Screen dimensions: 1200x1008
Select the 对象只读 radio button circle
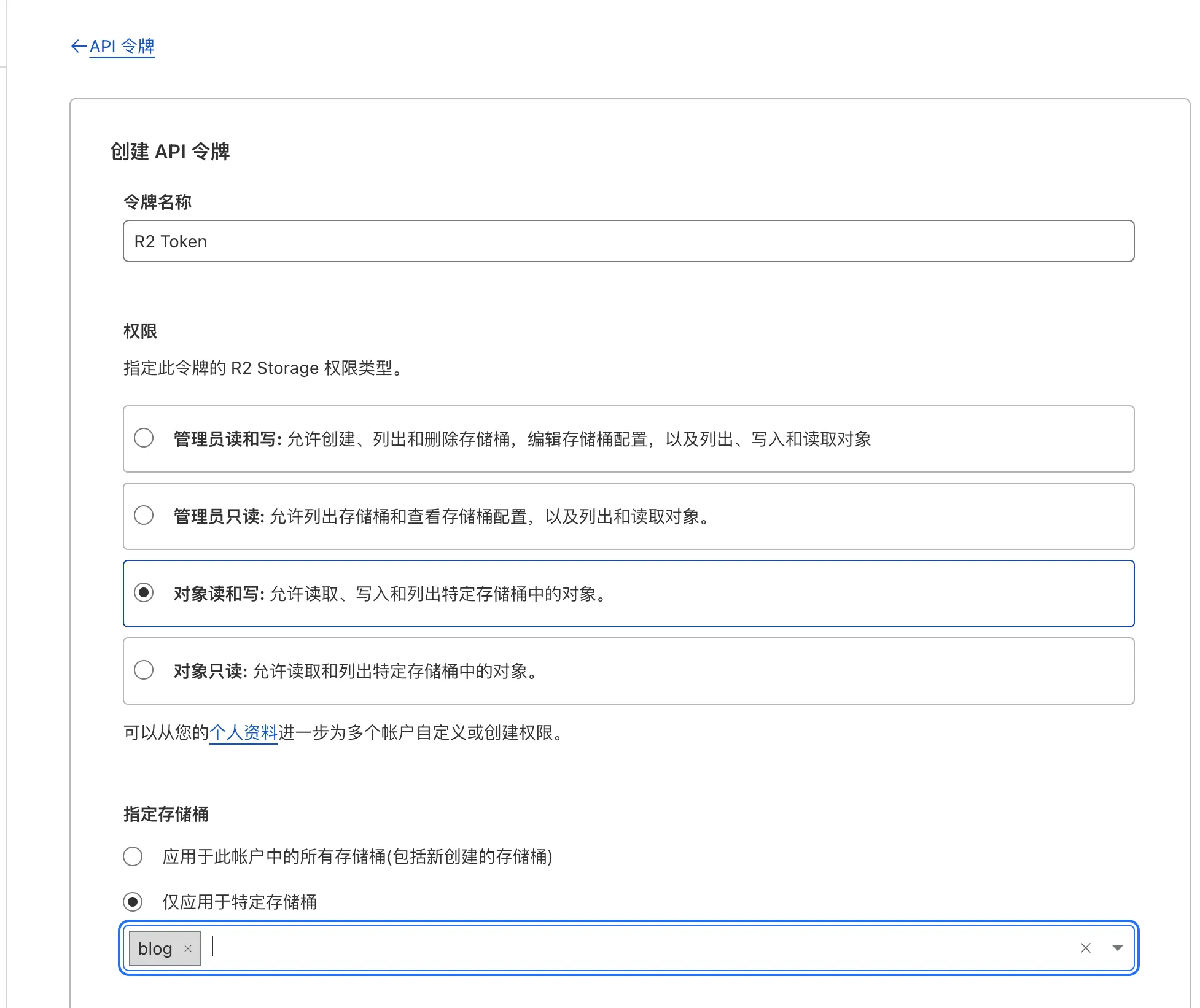point(144,670)
